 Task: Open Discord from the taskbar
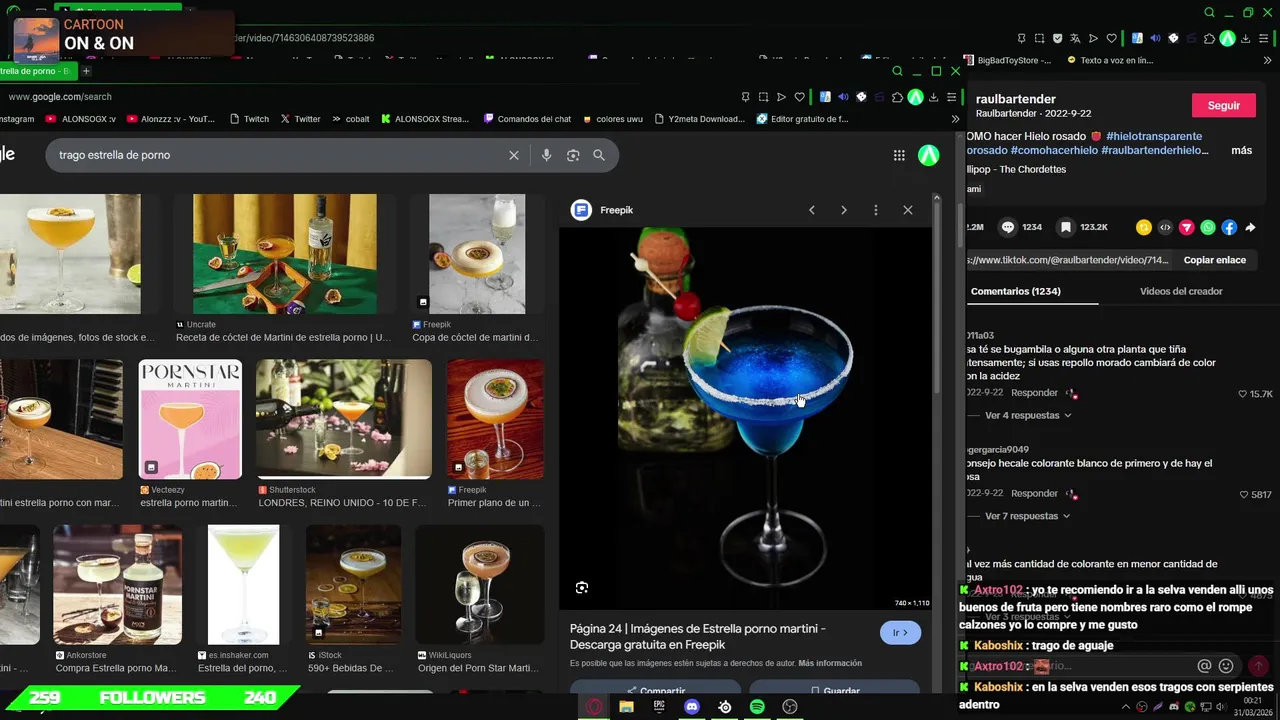pyautogui.click(x=692, y=707)
